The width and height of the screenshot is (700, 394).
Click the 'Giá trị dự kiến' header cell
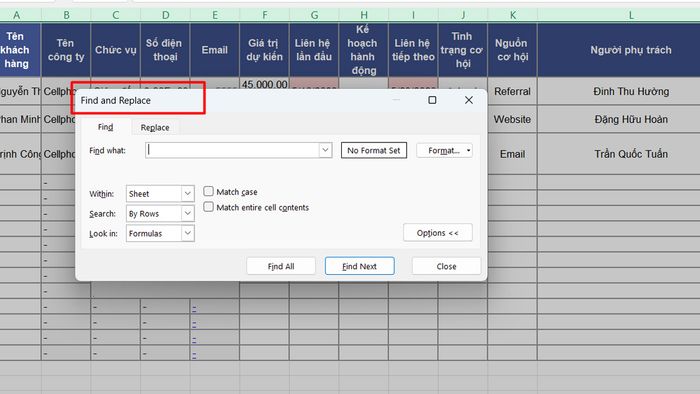point(264,50)
